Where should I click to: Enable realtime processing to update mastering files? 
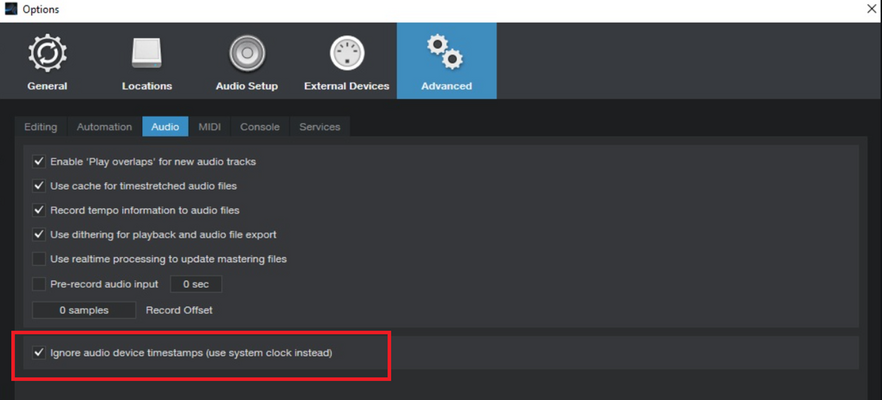click(39, 259)
